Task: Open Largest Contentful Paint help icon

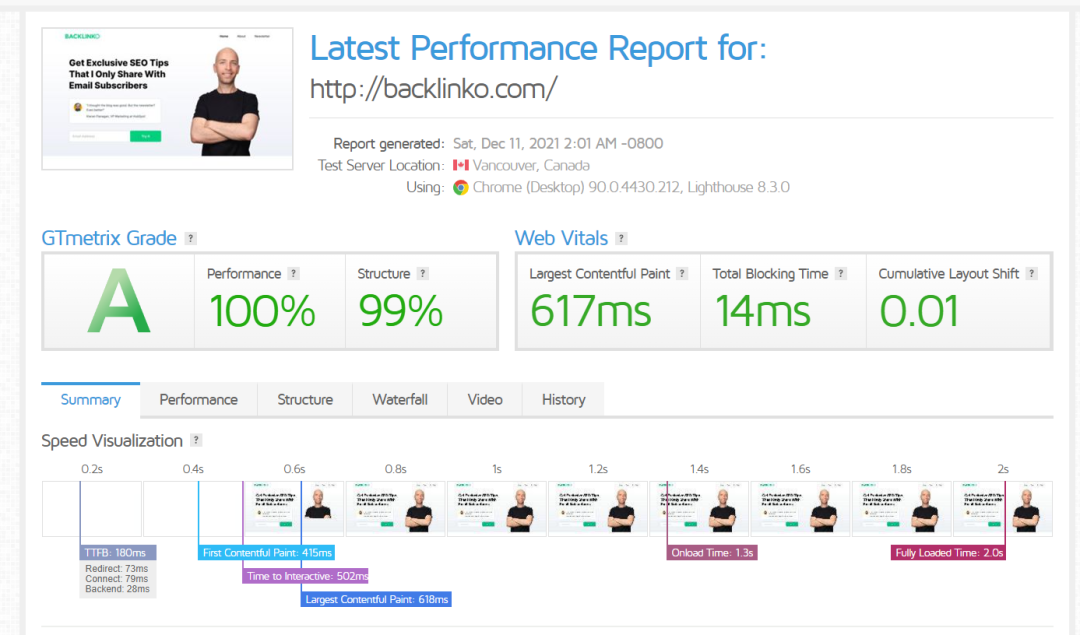Action: coord(682,274)
